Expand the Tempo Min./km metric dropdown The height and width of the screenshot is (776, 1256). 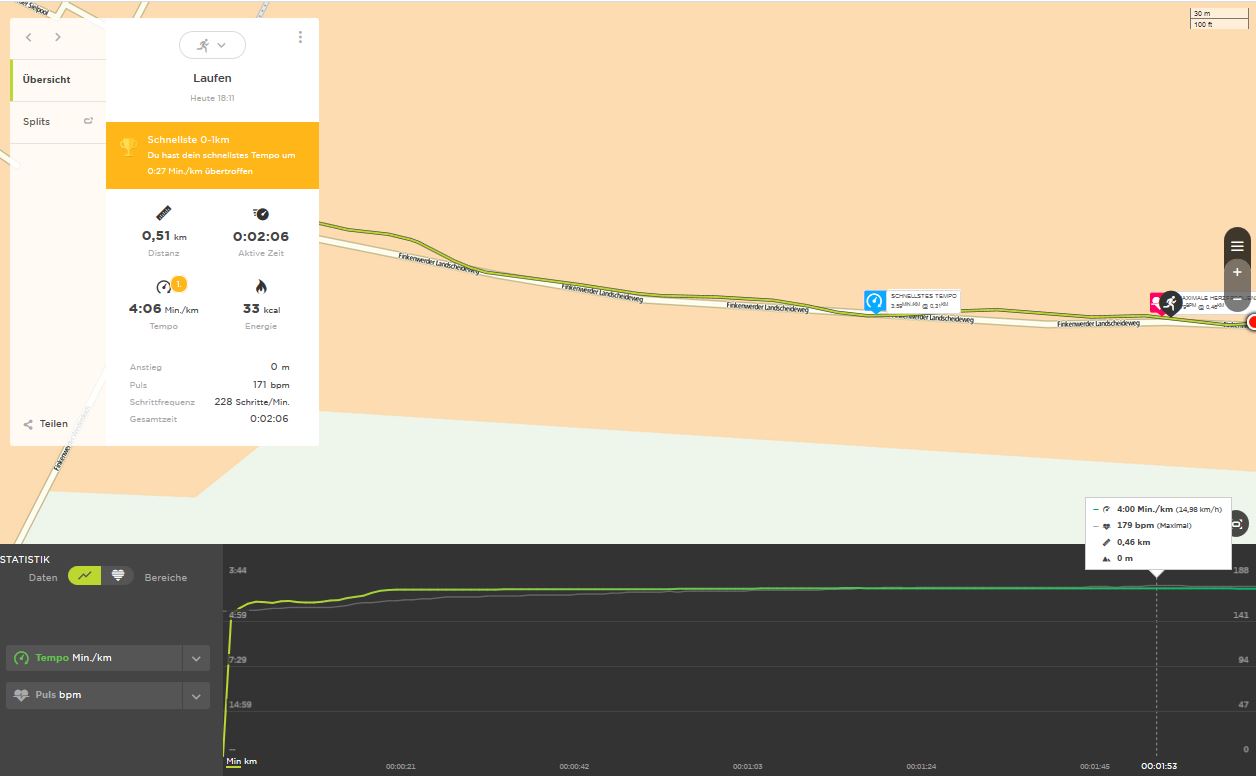(x=196, y=658)
